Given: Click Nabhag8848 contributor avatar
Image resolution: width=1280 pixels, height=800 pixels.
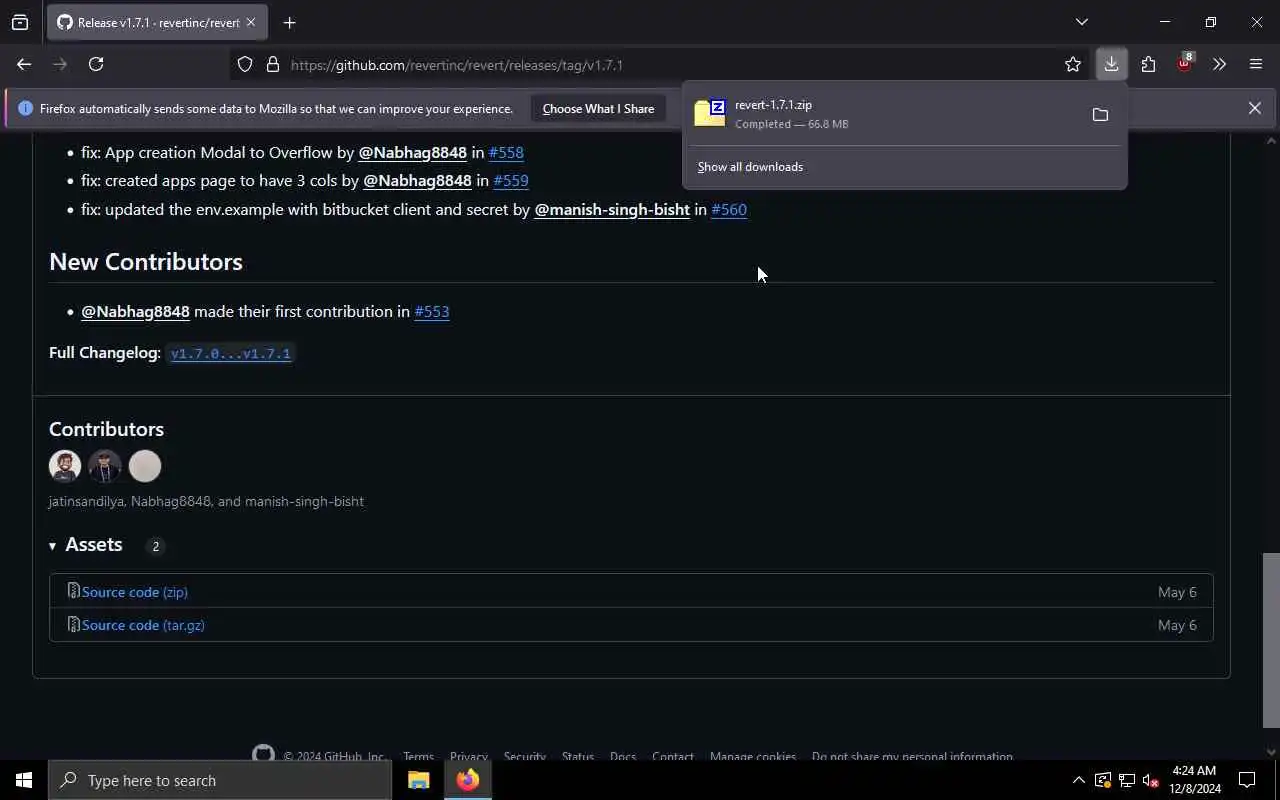Looking at the screenshot, I should [x=105, y=466].
